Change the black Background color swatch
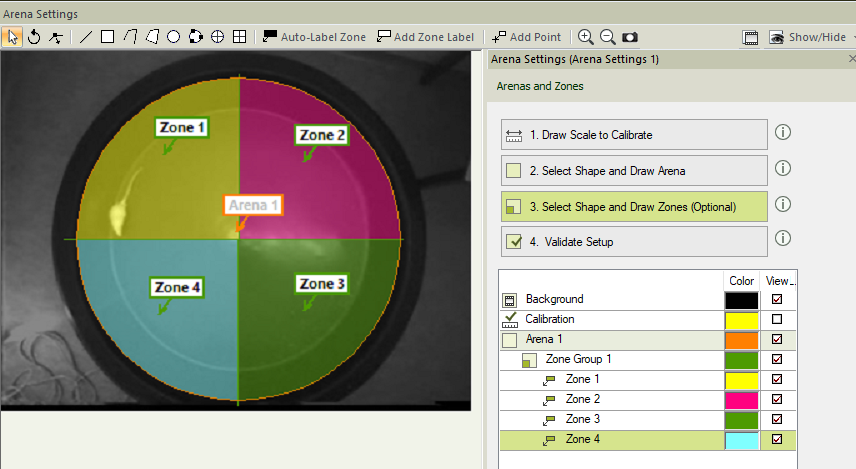The image size is (856, 469). pos(742,300)
